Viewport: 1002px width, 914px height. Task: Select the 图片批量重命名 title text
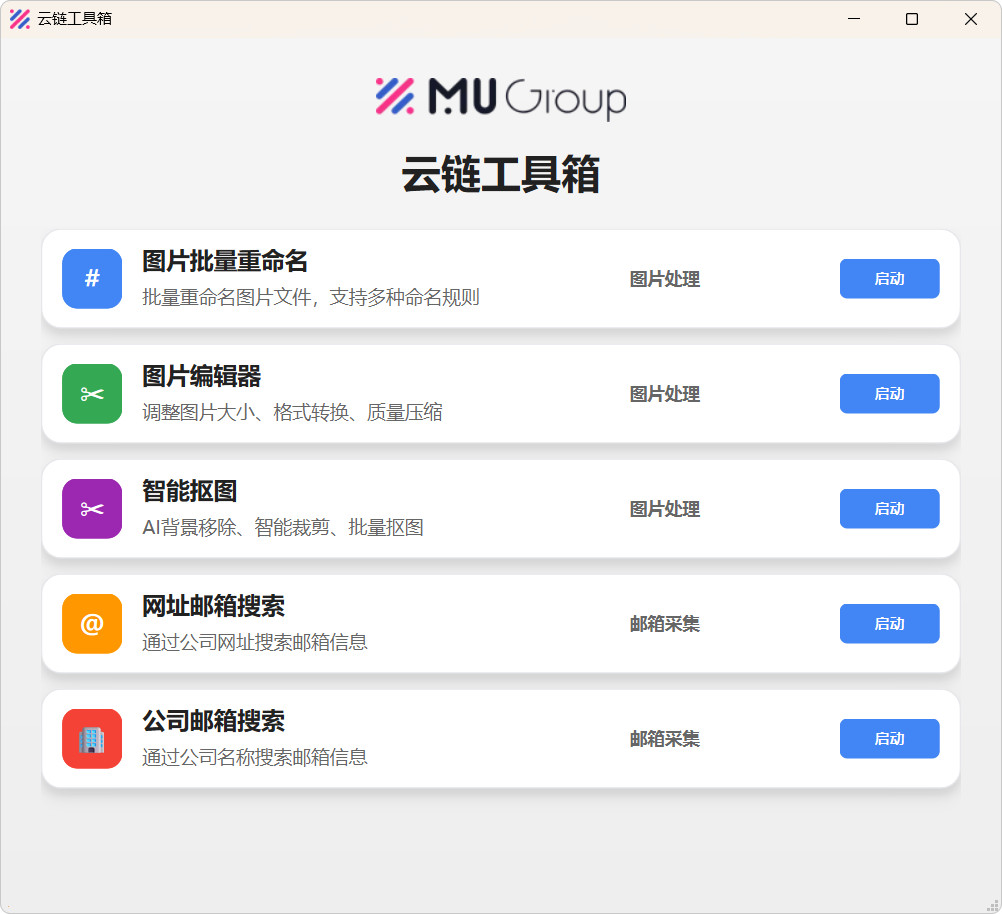225,262
